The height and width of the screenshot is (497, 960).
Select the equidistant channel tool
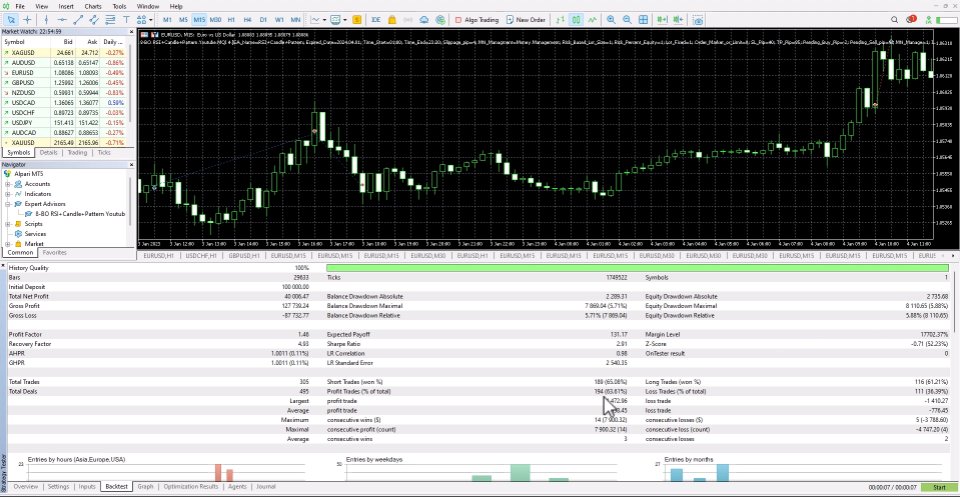(94, 20)
